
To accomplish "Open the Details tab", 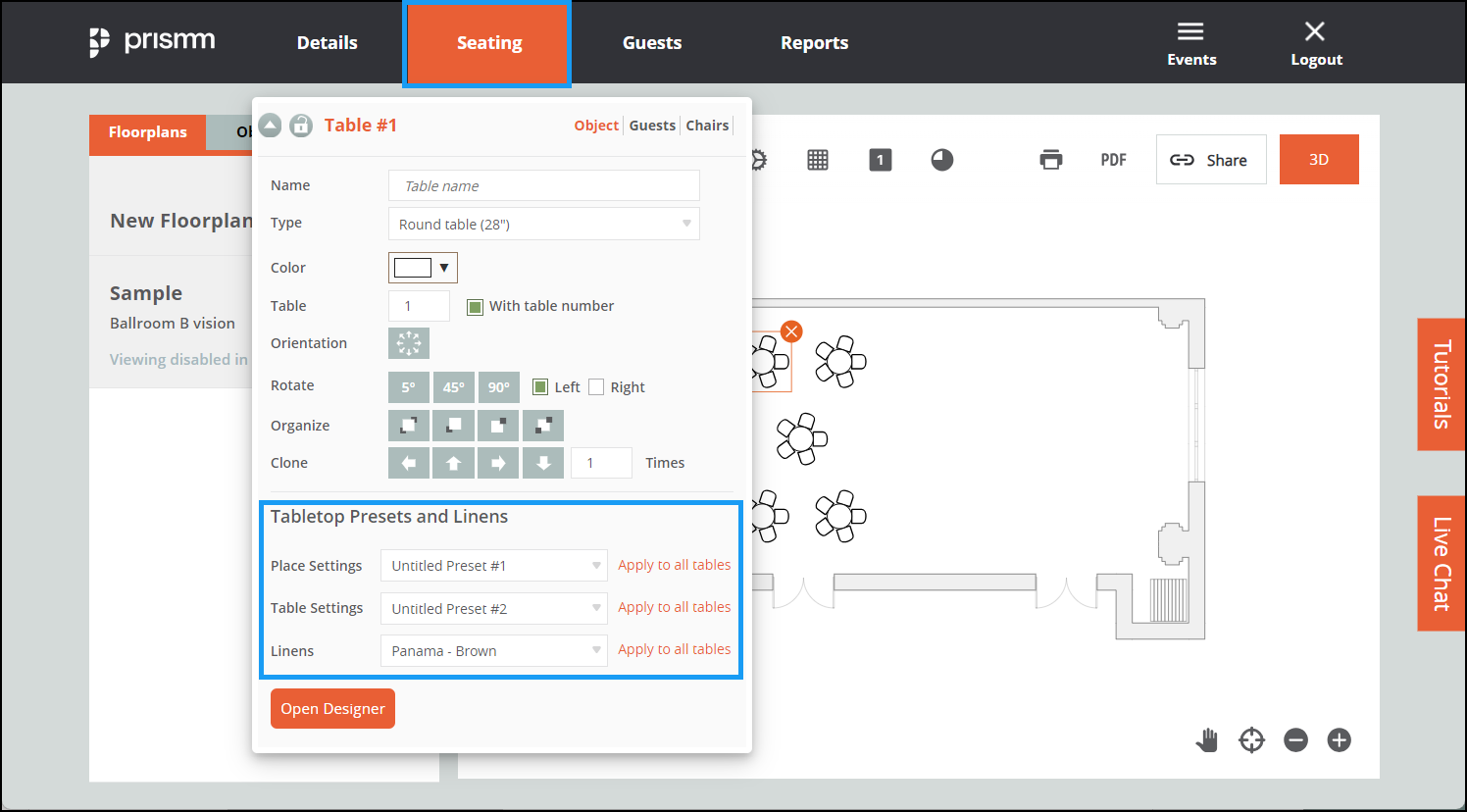I will (328, 43).
